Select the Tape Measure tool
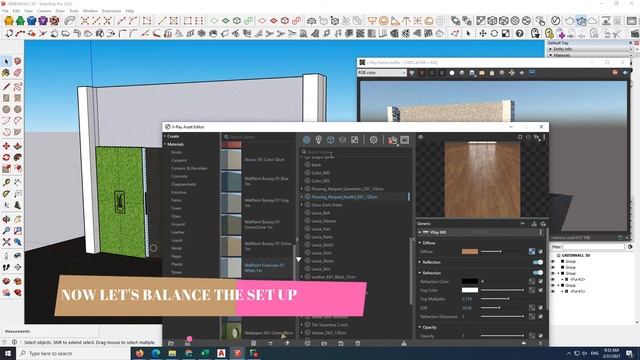This screenshot has height=360, width=640. [x=6, y=182]
